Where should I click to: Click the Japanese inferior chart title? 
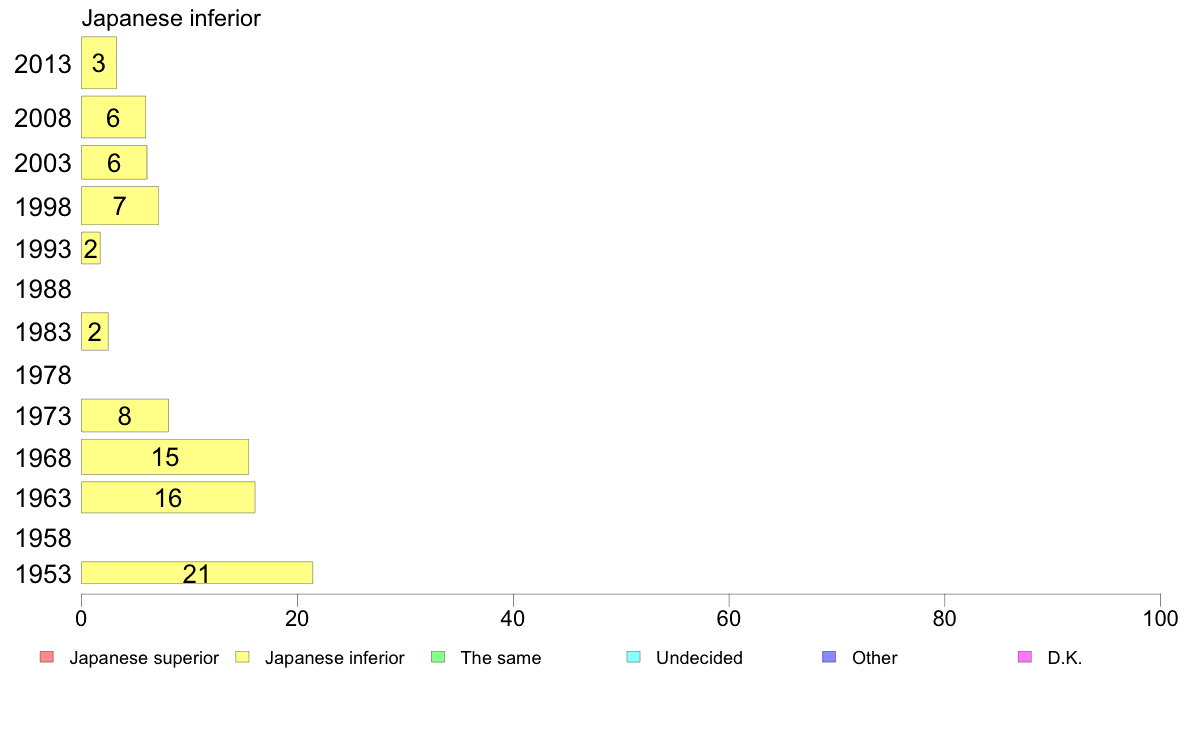171,18
